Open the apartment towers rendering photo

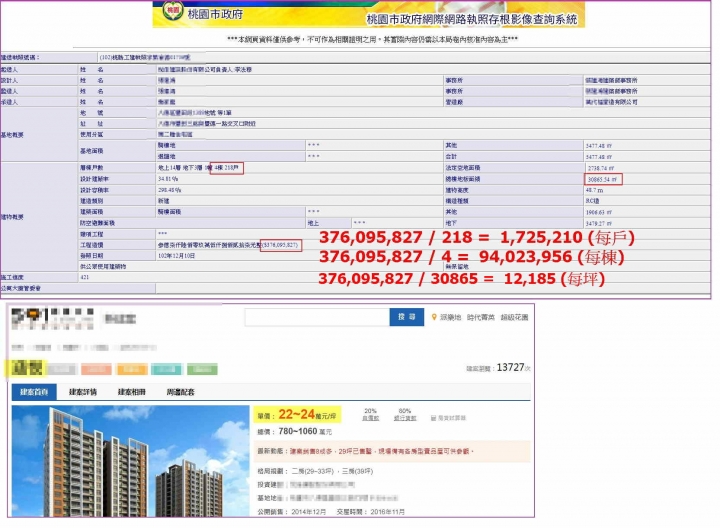pos(130,461)
